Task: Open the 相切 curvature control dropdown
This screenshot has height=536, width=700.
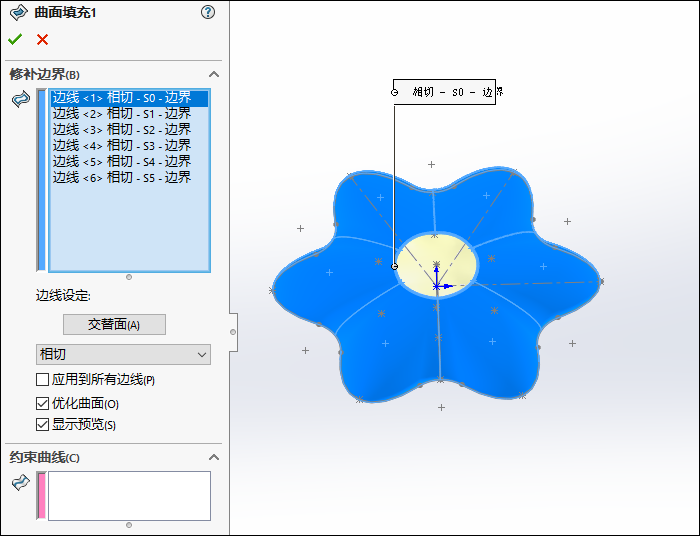Action: pos(123,354)
